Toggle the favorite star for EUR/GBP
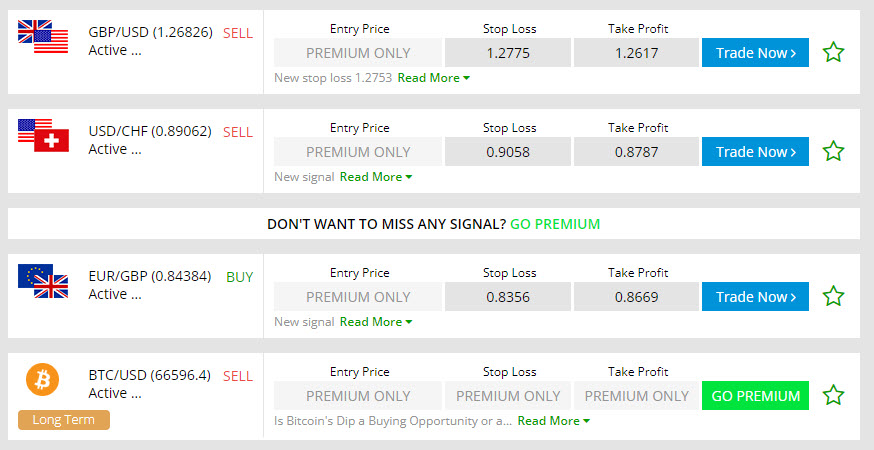The width and height of the screenshot is (874, 450). point(833,296)
